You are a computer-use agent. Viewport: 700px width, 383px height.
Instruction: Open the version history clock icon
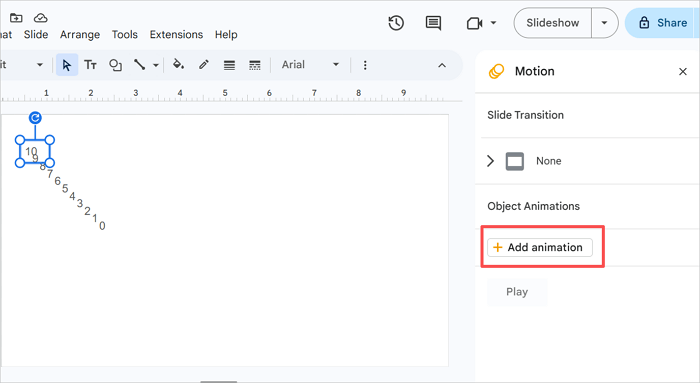point(396,23)
